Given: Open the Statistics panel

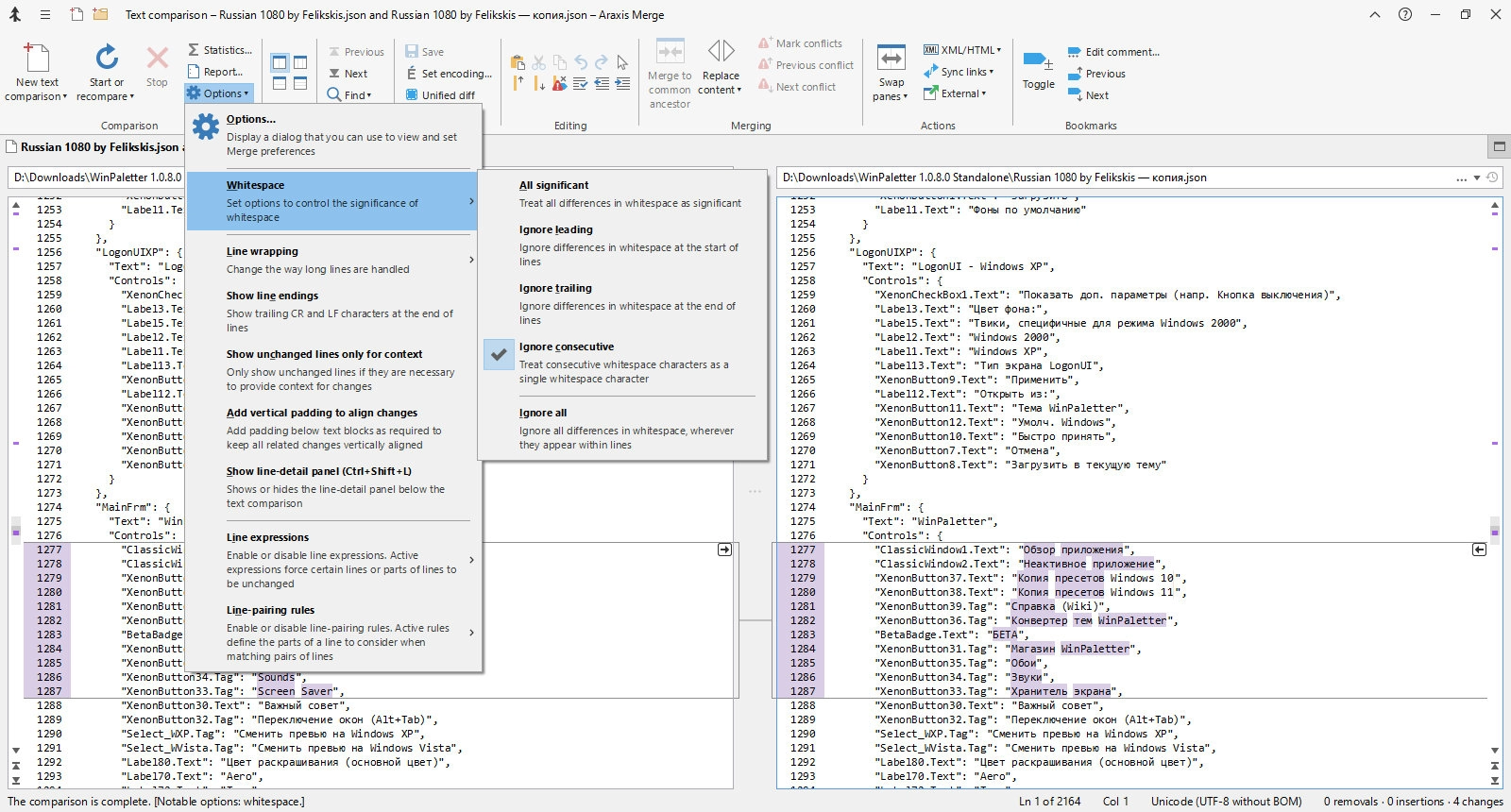Looking at the screenshot, I should pyautogui.click(x=220, y=50).
